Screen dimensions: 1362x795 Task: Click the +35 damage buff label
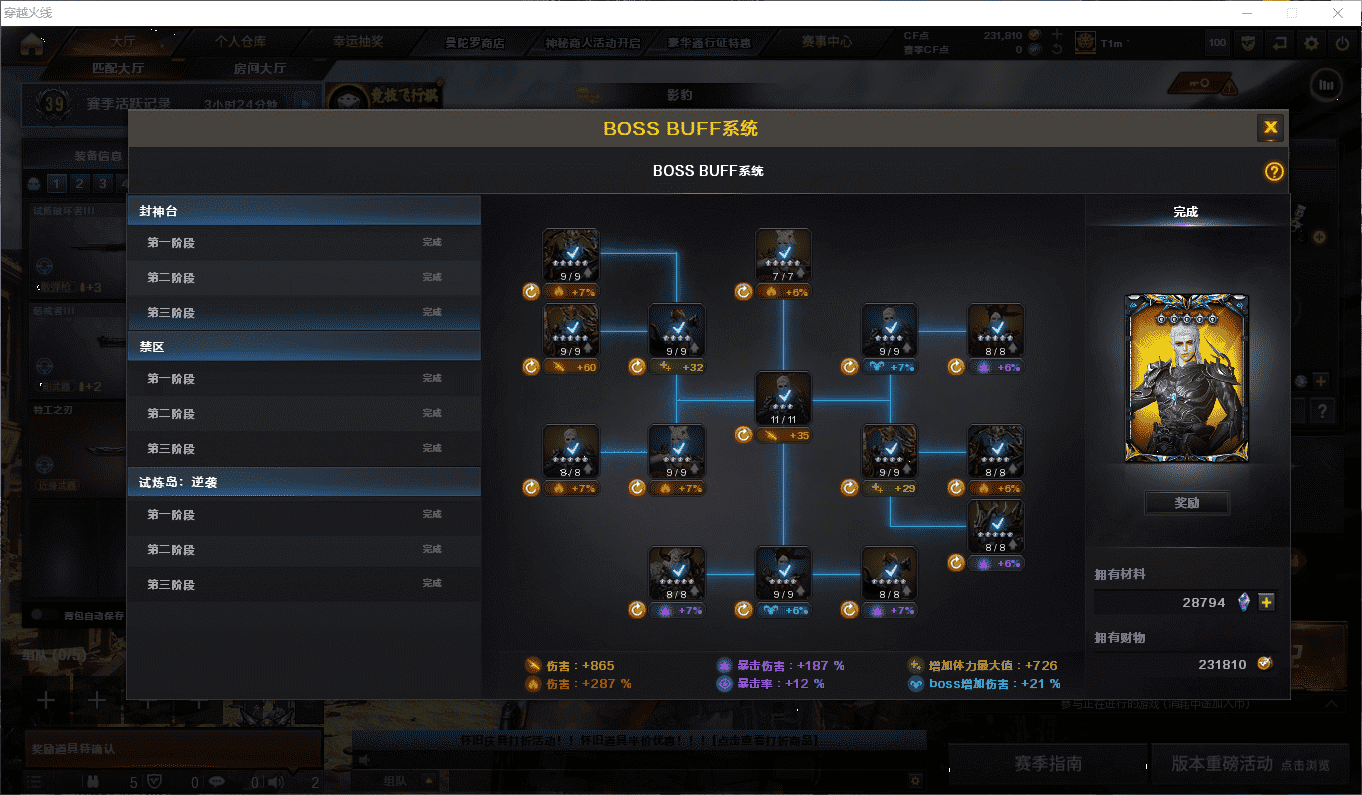pyautogui.click(x=785, y=435)
